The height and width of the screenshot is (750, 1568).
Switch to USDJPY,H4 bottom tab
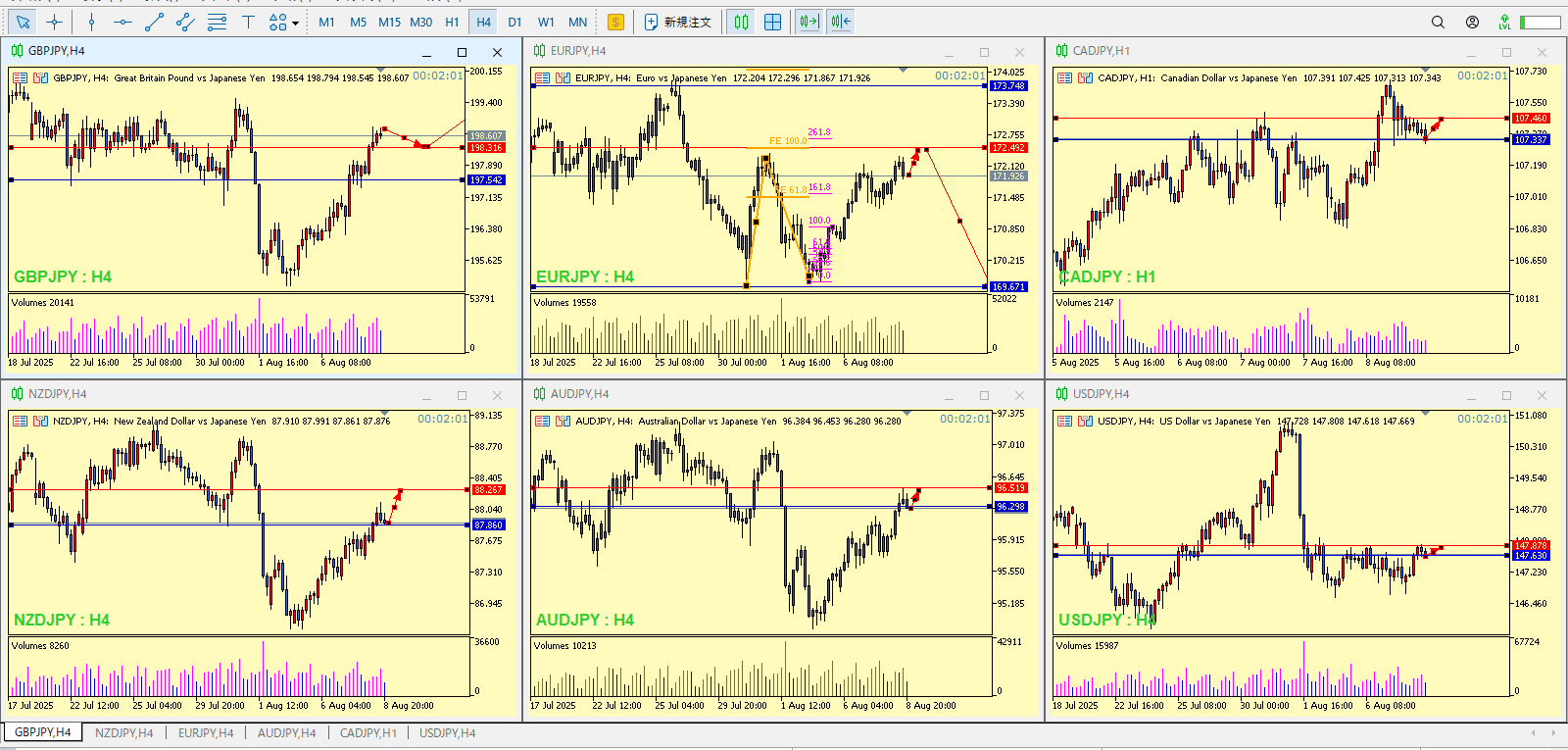pos(448,732)
